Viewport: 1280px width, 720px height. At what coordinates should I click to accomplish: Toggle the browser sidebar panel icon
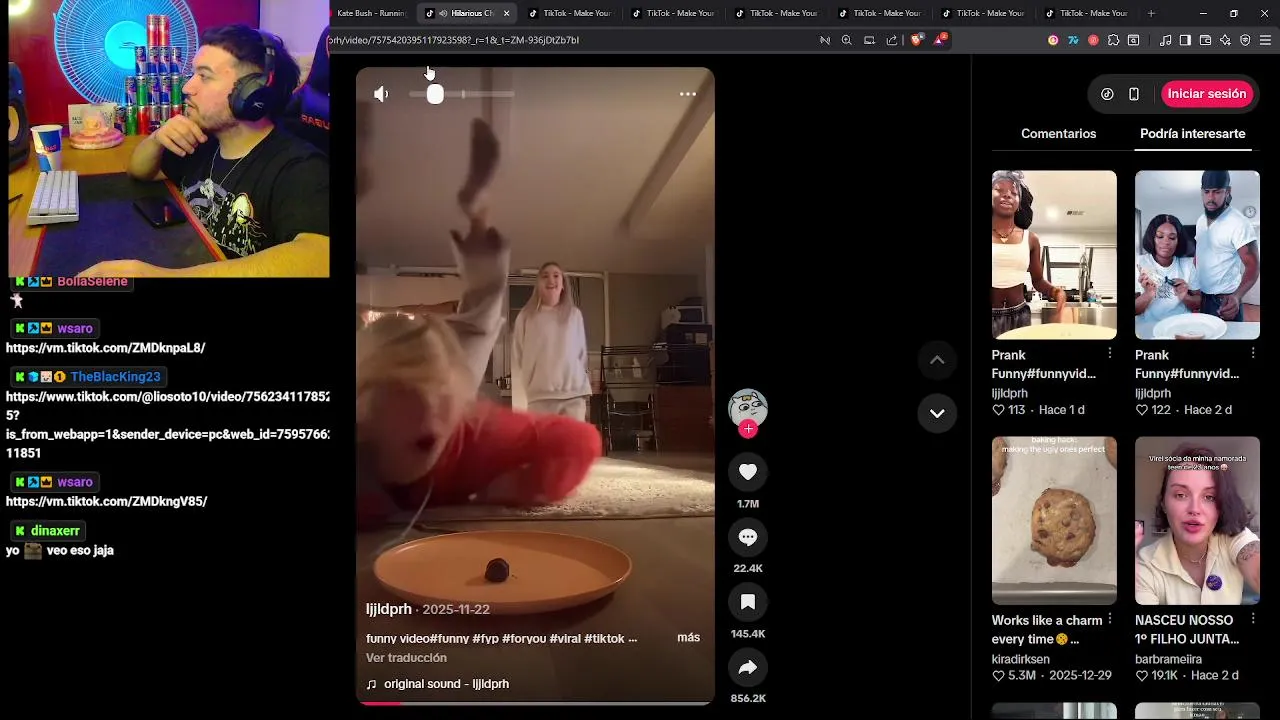click(1185, 40)
